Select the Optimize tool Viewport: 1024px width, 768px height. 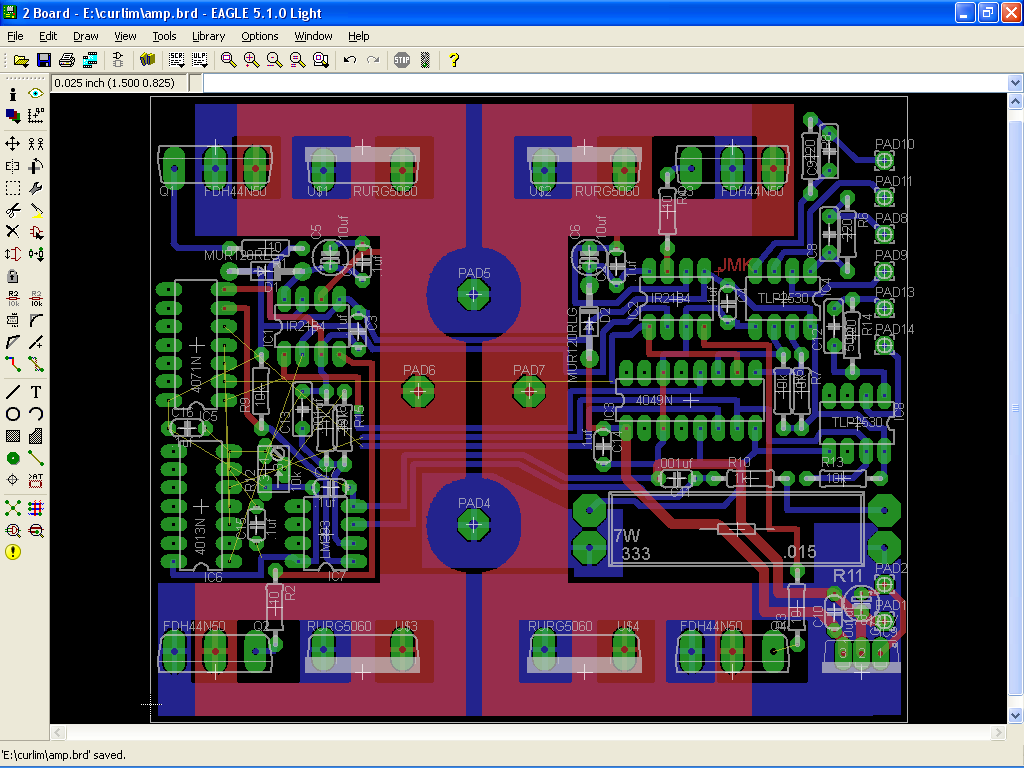pos(36,342)
